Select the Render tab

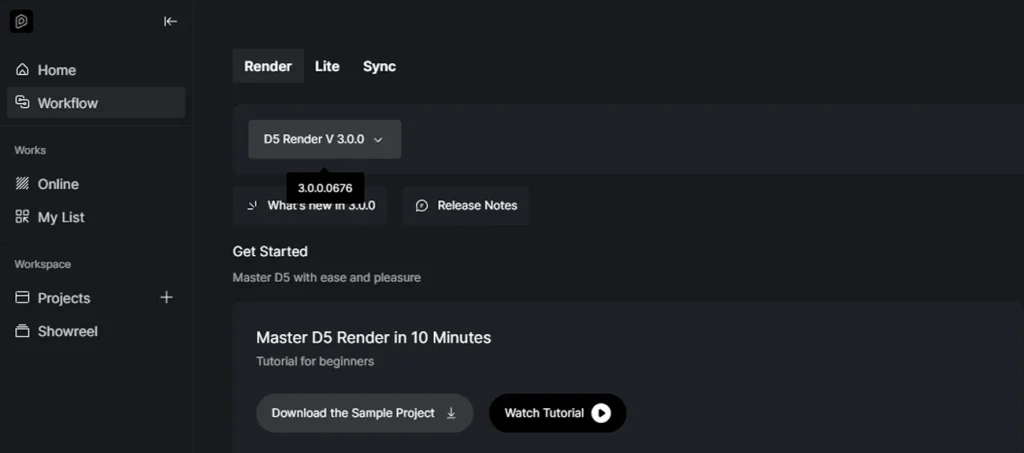pos(268,66)
